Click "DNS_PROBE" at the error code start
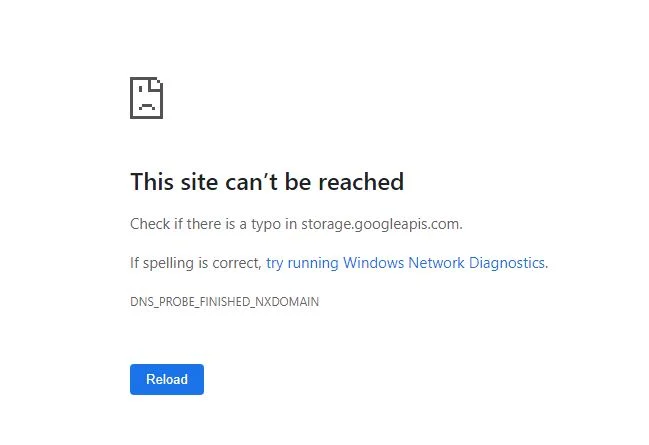 [x=159, y=301]
